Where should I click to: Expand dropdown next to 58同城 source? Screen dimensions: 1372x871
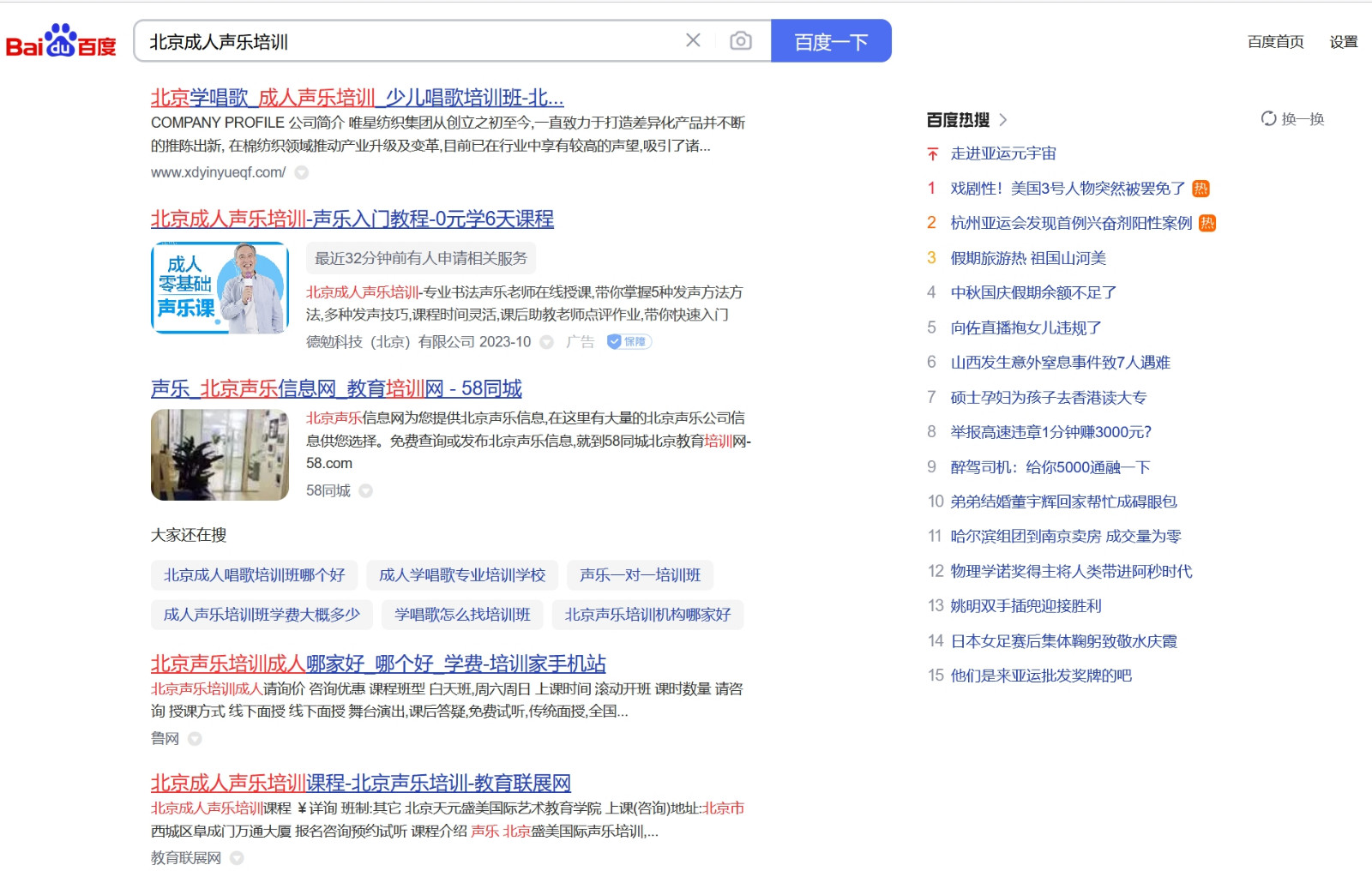pos(366,491)
